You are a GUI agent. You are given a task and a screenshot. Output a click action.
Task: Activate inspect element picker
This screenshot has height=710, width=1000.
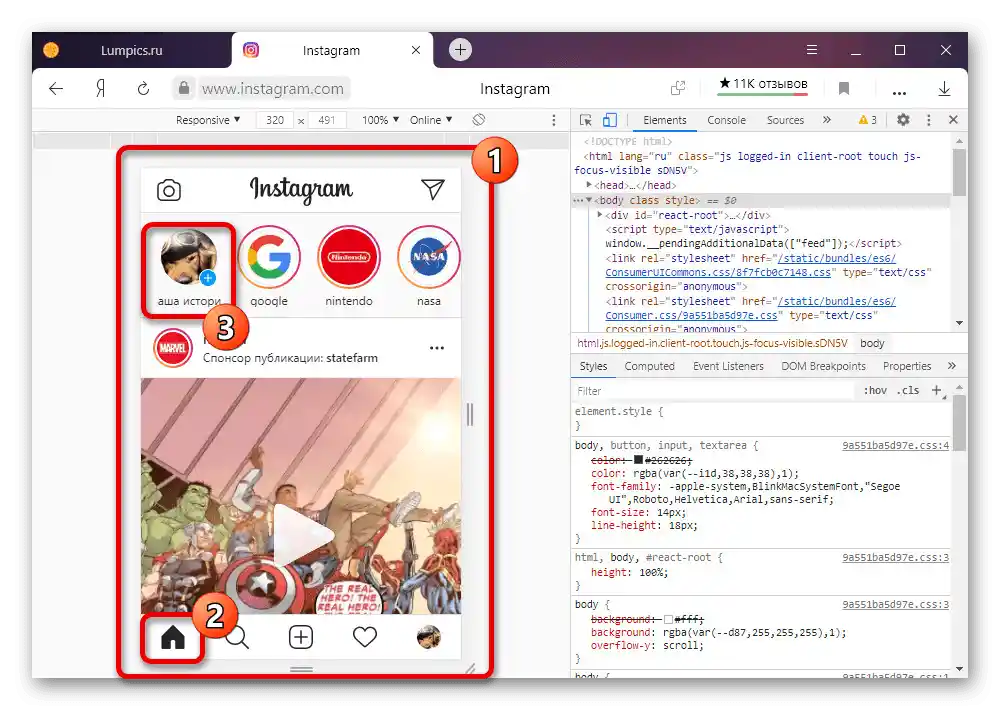pyautogui.click(x=585, y=120)
